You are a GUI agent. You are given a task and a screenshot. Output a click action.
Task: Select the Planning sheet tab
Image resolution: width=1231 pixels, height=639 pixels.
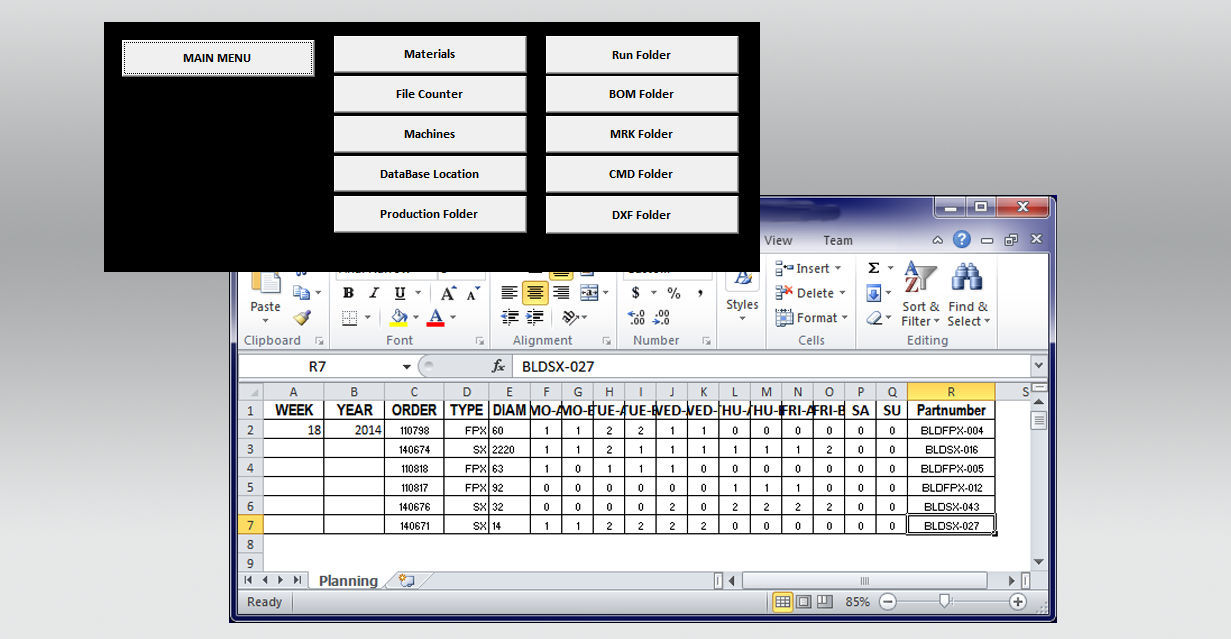347,580
